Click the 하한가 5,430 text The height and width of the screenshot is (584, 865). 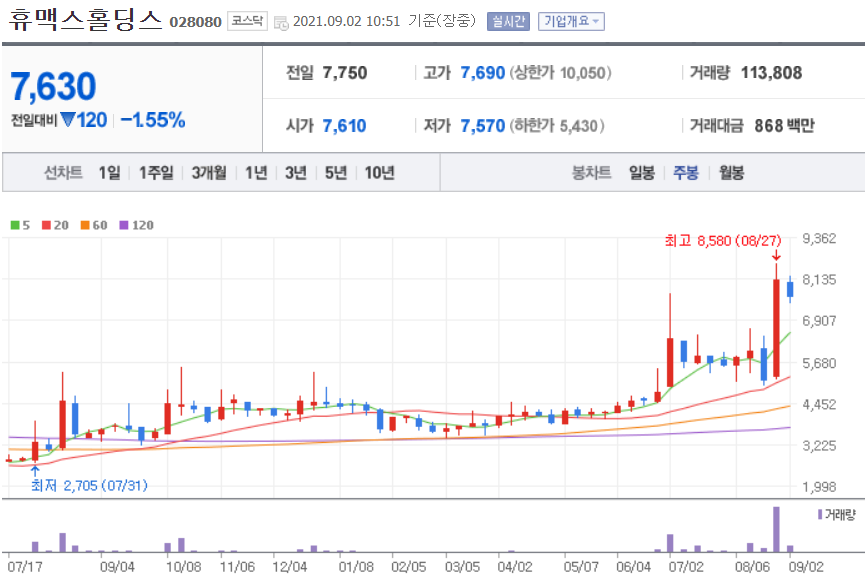(557, 126)
